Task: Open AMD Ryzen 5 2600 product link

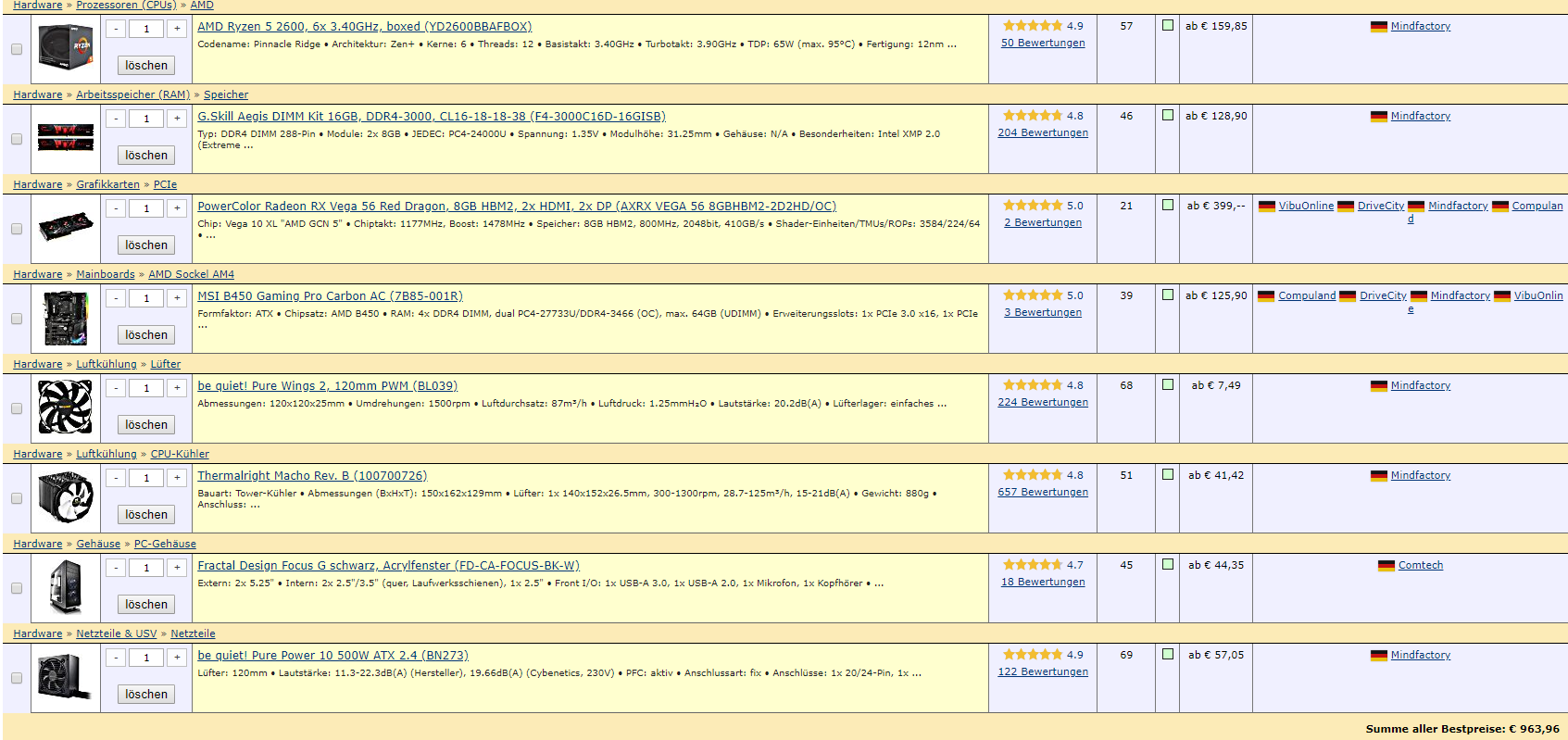Action: point(365,27)
